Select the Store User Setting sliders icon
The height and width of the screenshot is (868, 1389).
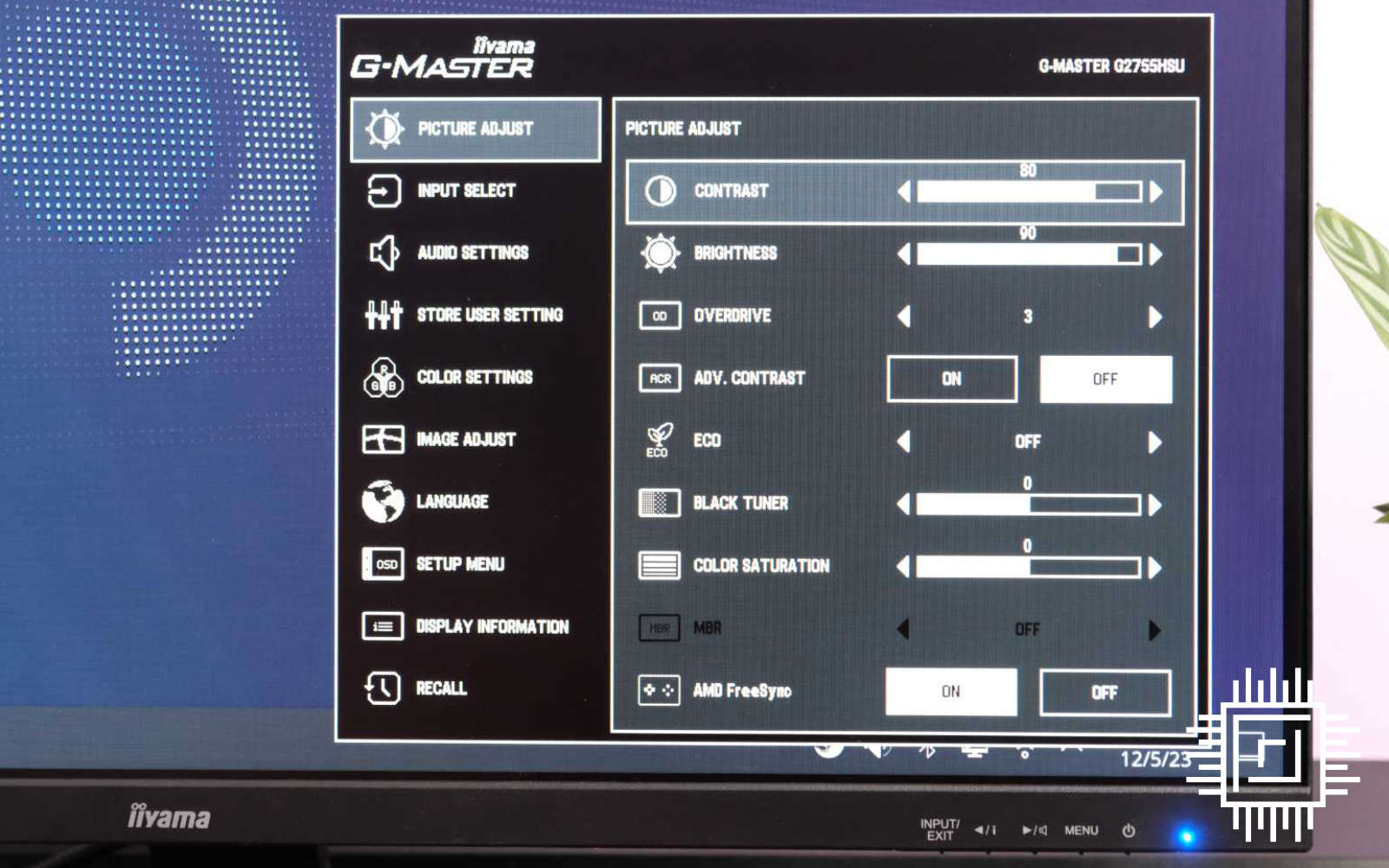tap(384, 315)
